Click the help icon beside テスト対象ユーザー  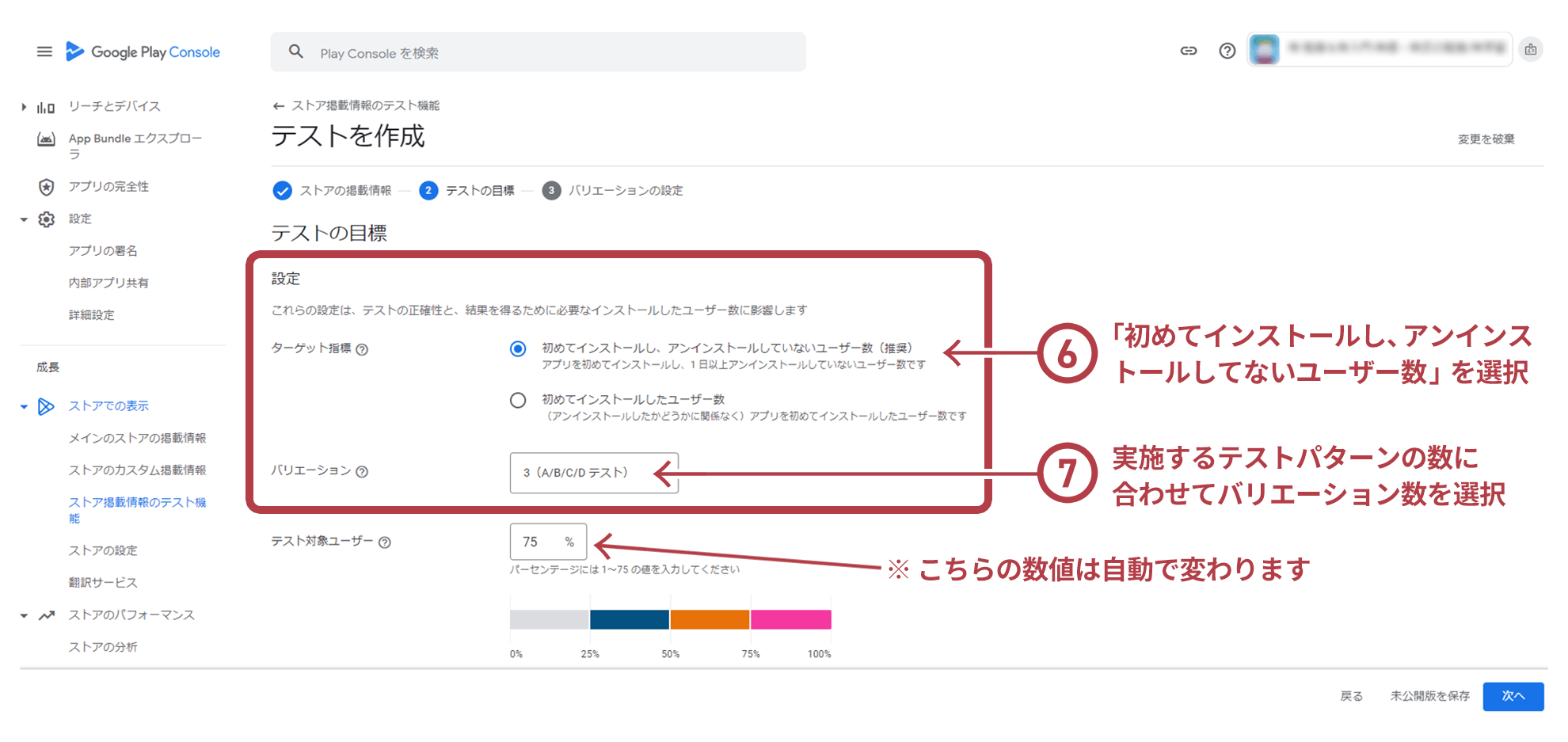coord(385,542)
